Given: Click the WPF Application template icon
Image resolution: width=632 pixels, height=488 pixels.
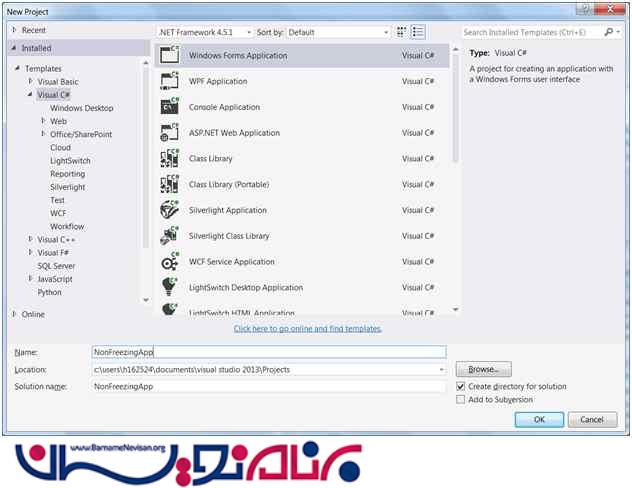Looking at the screenshot, I should tap(170, 81).
